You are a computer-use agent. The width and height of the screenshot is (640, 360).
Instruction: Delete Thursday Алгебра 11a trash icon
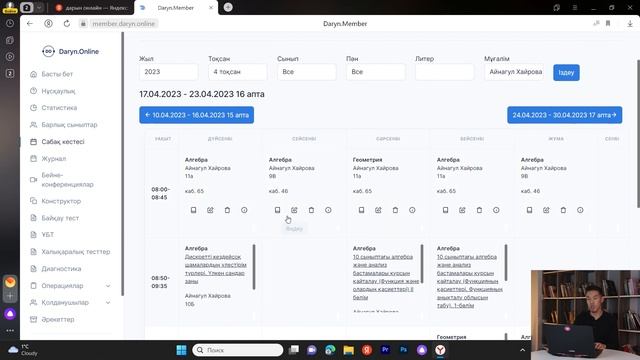(x=479, y=210)
